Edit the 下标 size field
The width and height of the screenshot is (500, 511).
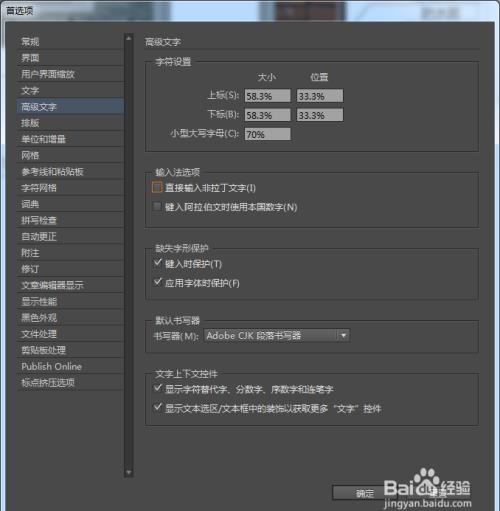click(x=267, y=115)
